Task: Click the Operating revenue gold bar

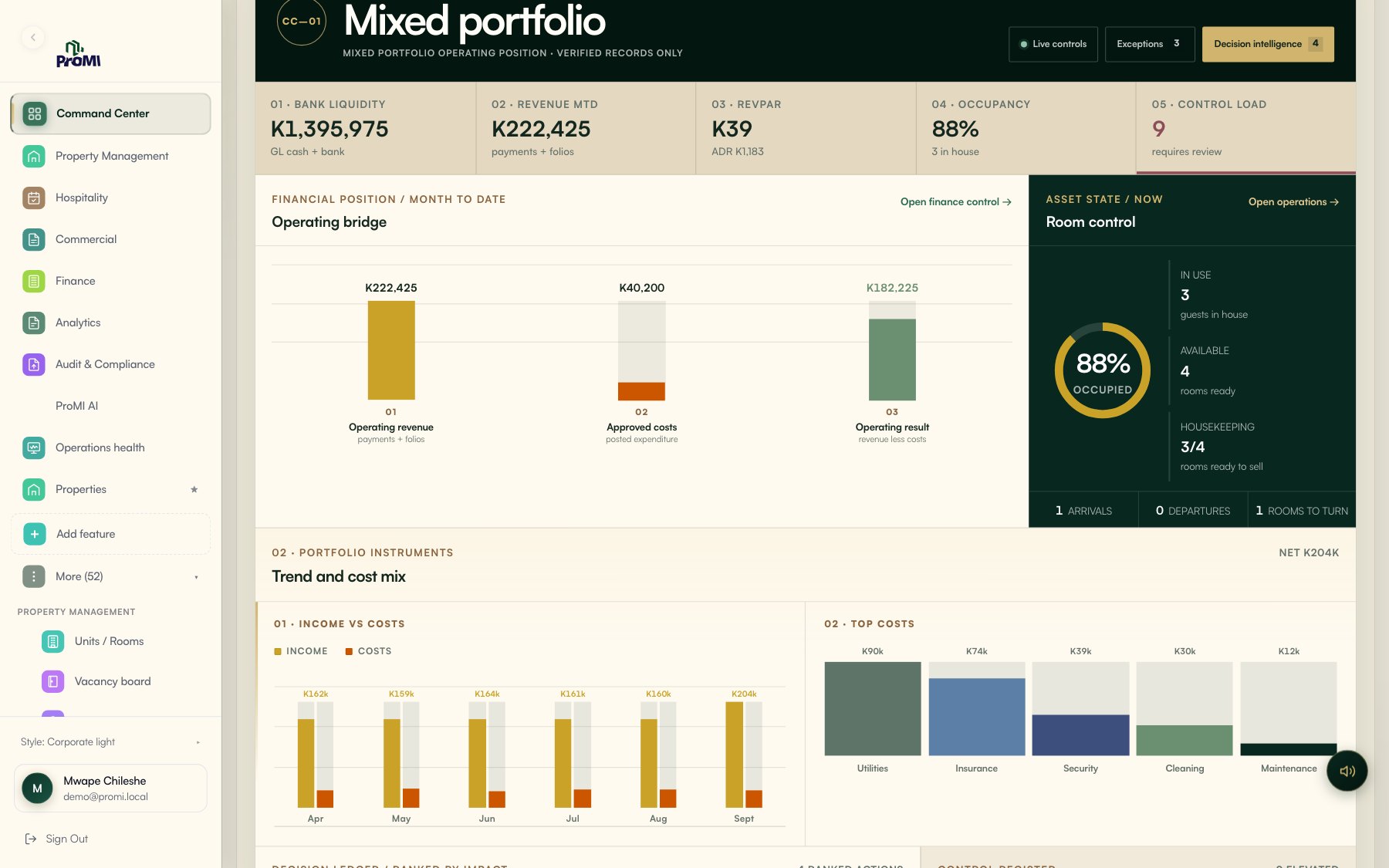Action: pos(391,350)
